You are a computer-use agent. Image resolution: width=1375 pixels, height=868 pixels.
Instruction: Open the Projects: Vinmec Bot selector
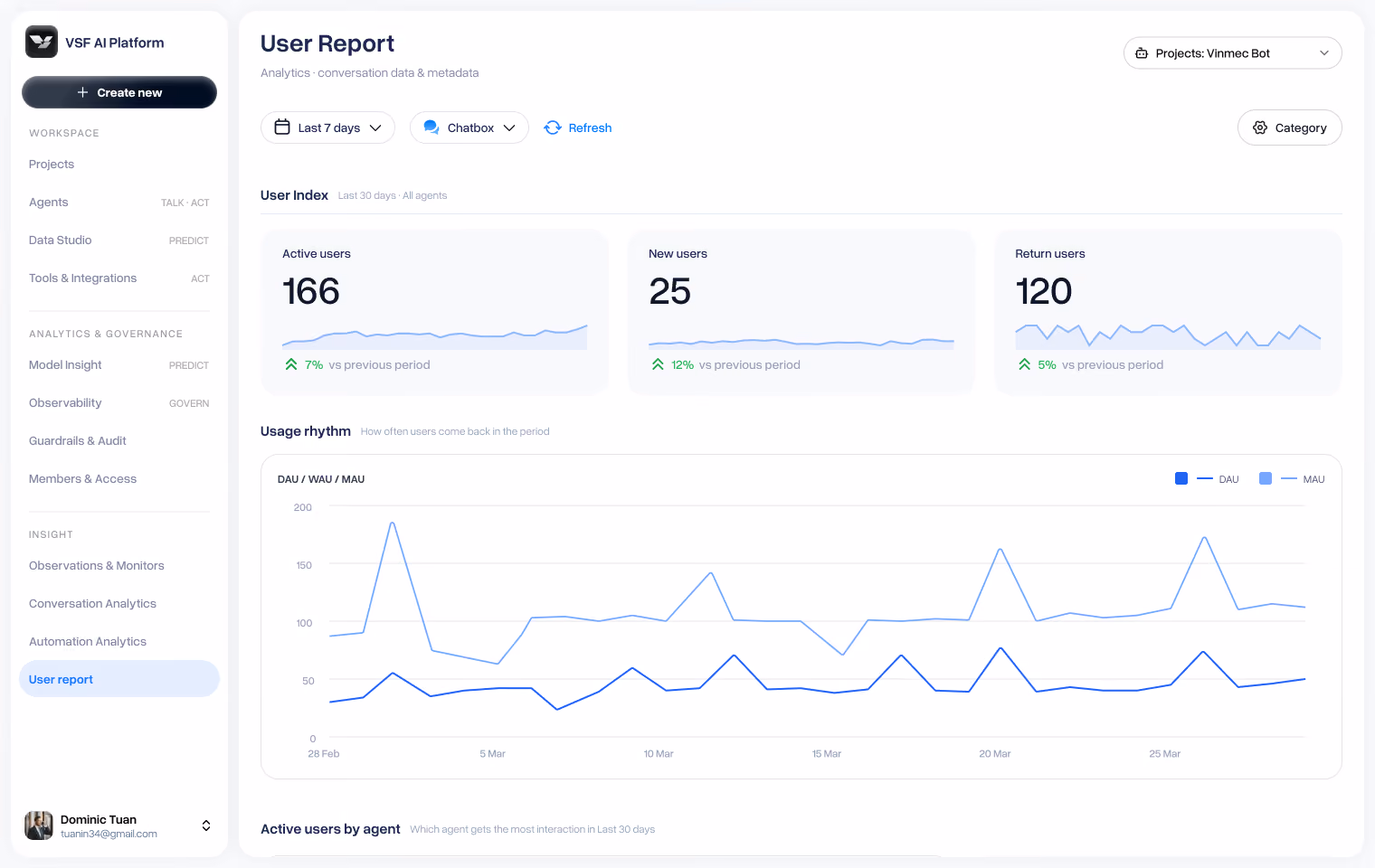pos(1232,53)
